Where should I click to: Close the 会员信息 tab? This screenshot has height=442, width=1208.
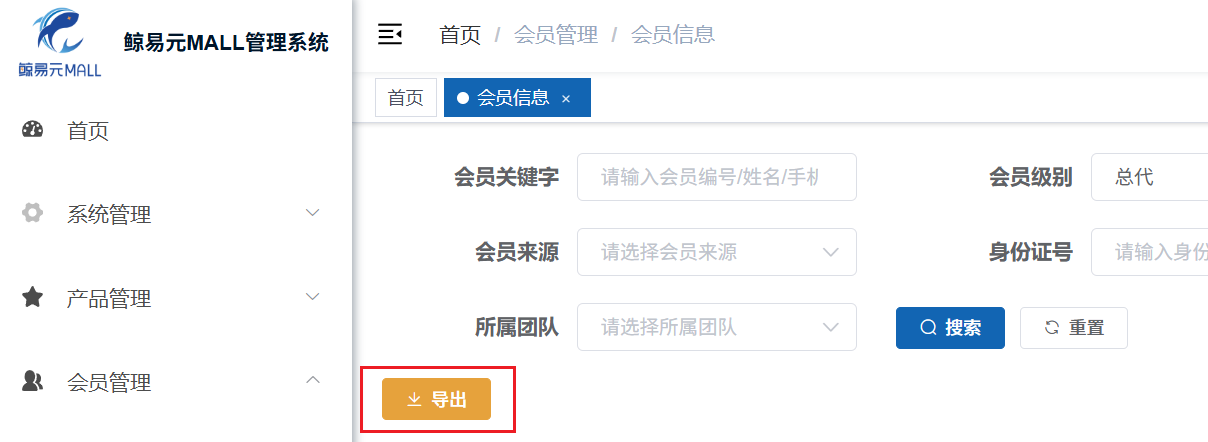(x=566, y=98)
